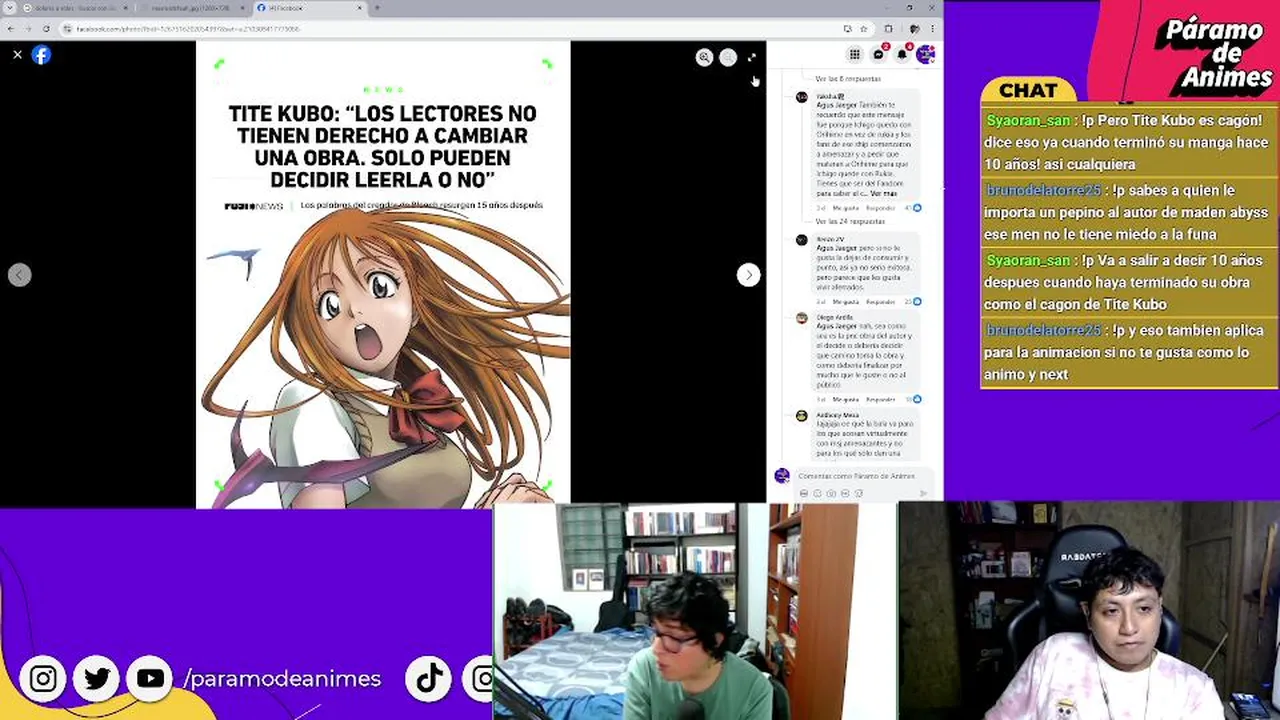View reactions on Renzo ZV's comment
1280x720 pixels.
click(x=914, y=301)
